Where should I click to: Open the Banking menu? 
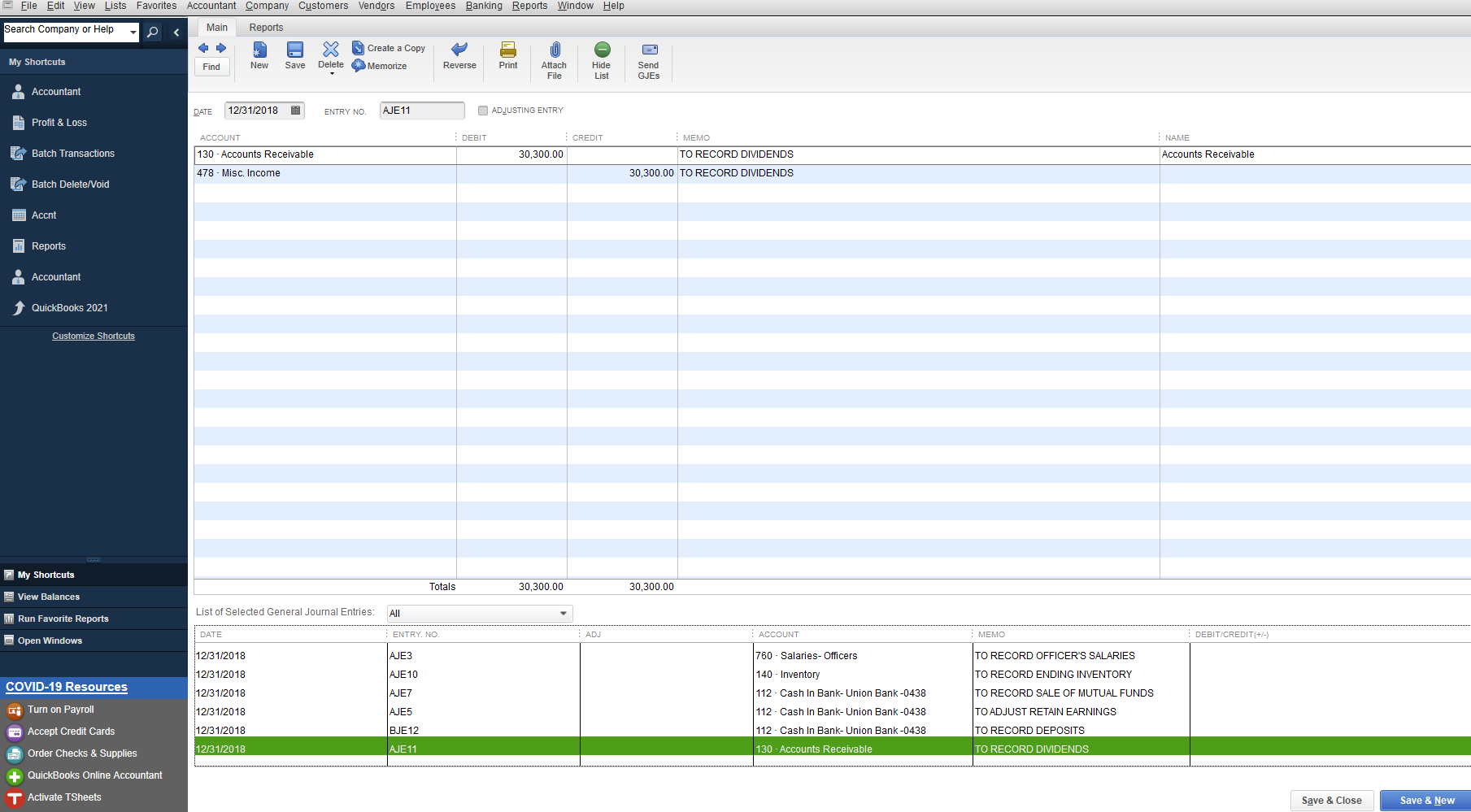click(484, 6)
